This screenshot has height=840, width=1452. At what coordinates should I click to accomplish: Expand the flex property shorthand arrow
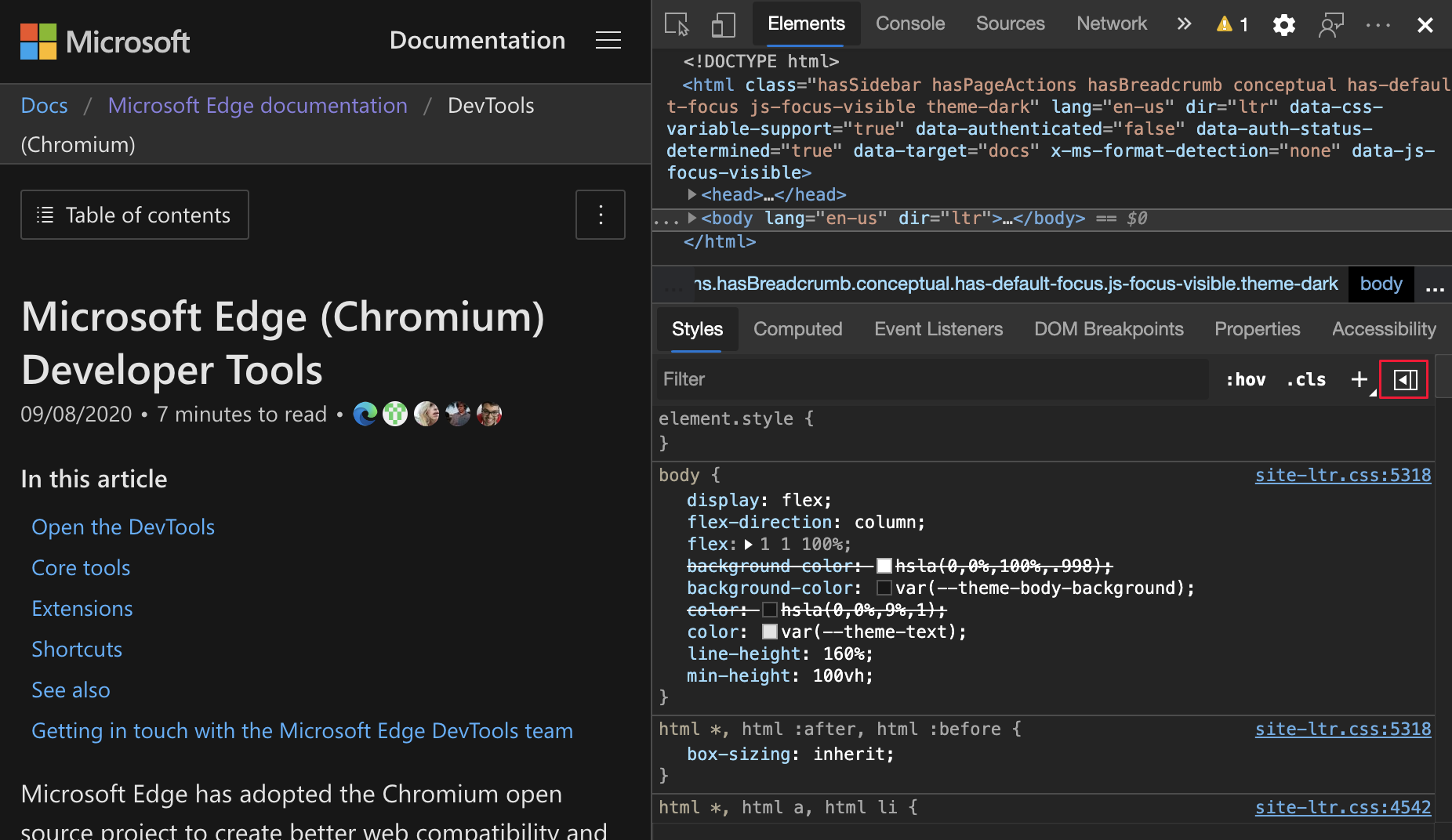click(749, 544)
